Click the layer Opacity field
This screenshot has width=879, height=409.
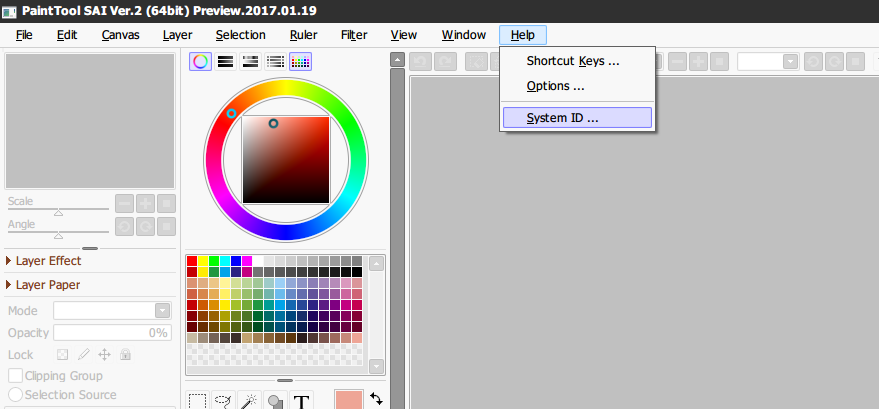pos(112,332)
